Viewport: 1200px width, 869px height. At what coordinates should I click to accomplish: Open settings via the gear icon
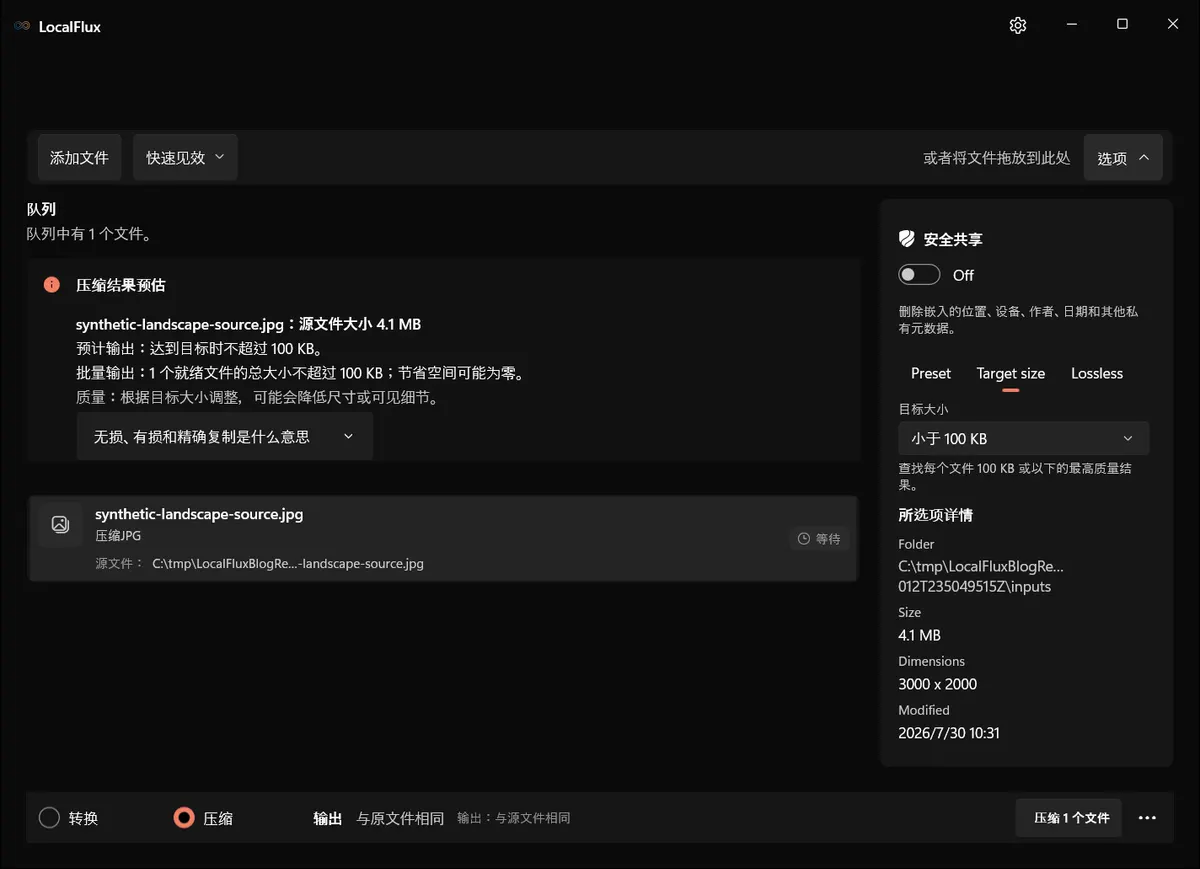point(1018,26)
